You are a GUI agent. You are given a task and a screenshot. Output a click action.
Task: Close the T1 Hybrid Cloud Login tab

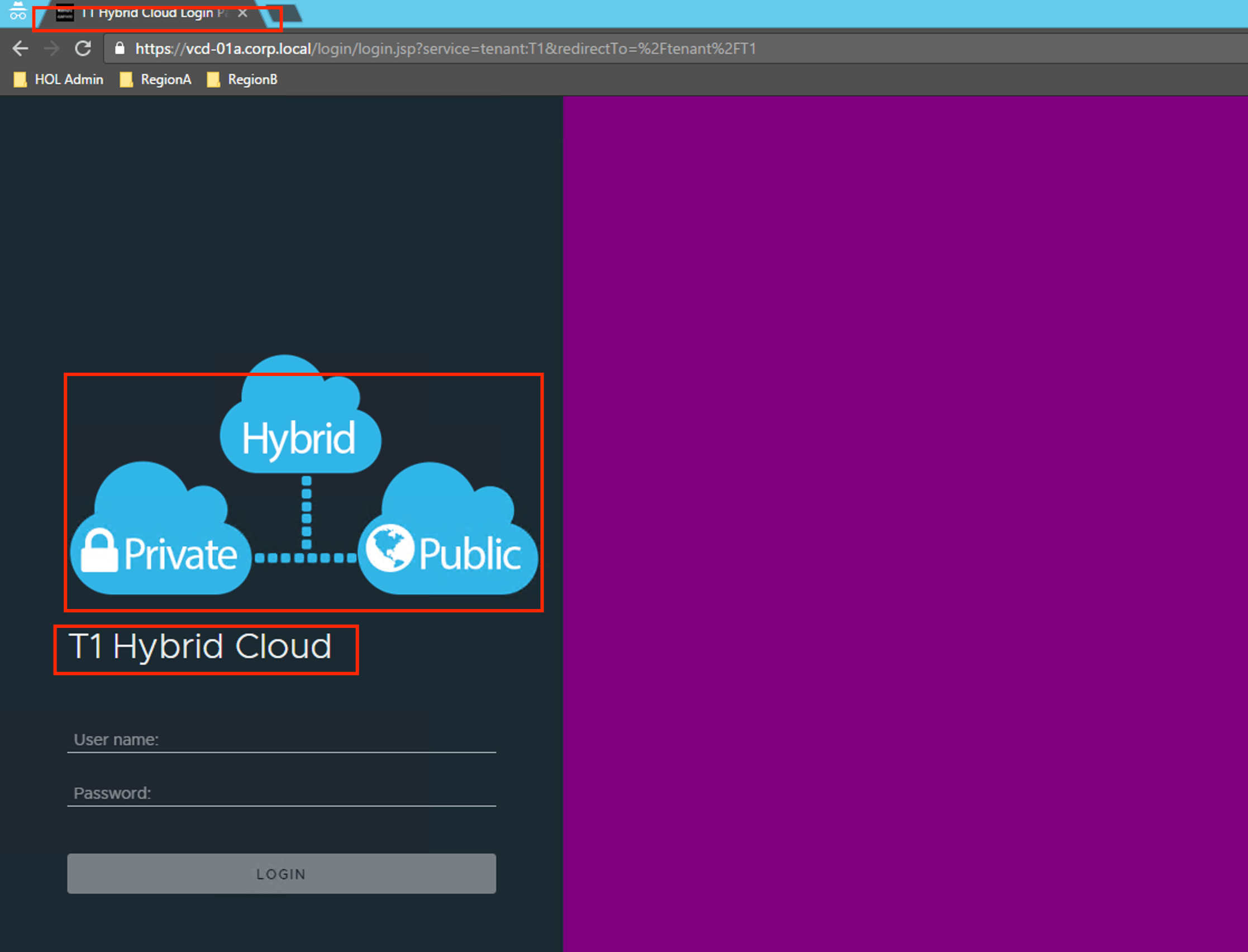point(242,13)
